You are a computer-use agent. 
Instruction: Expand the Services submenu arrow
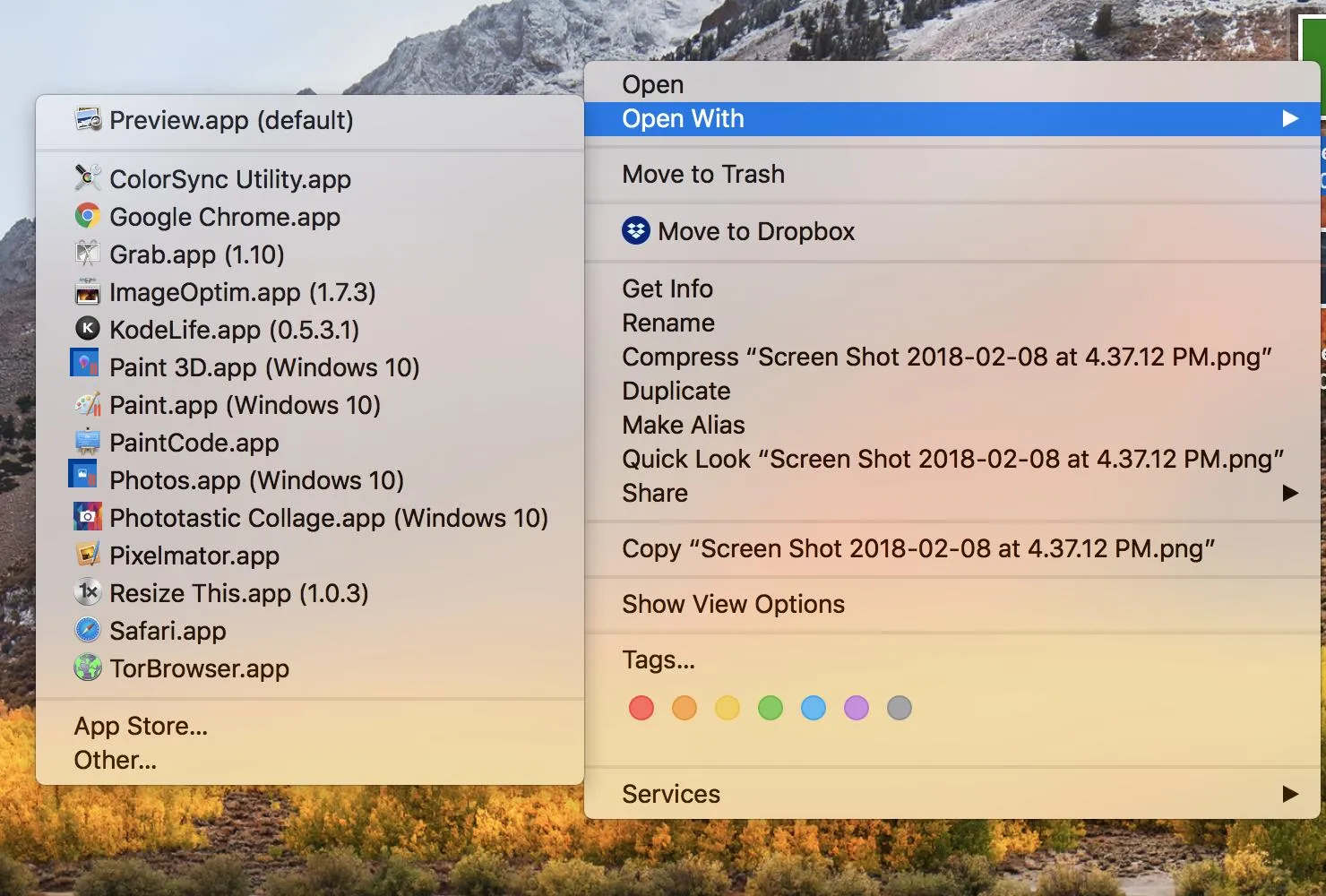point(1290,794)
